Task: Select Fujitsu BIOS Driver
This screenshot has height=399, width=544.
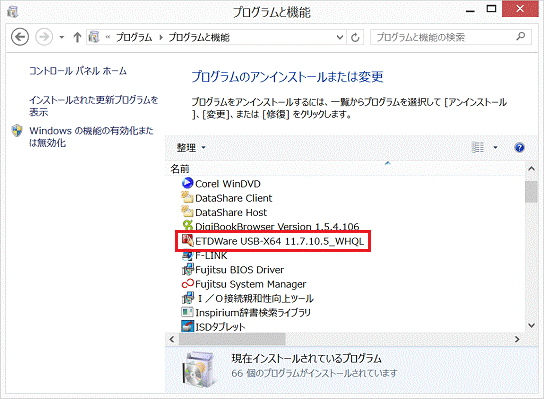Action: click(x=239, y=270)
